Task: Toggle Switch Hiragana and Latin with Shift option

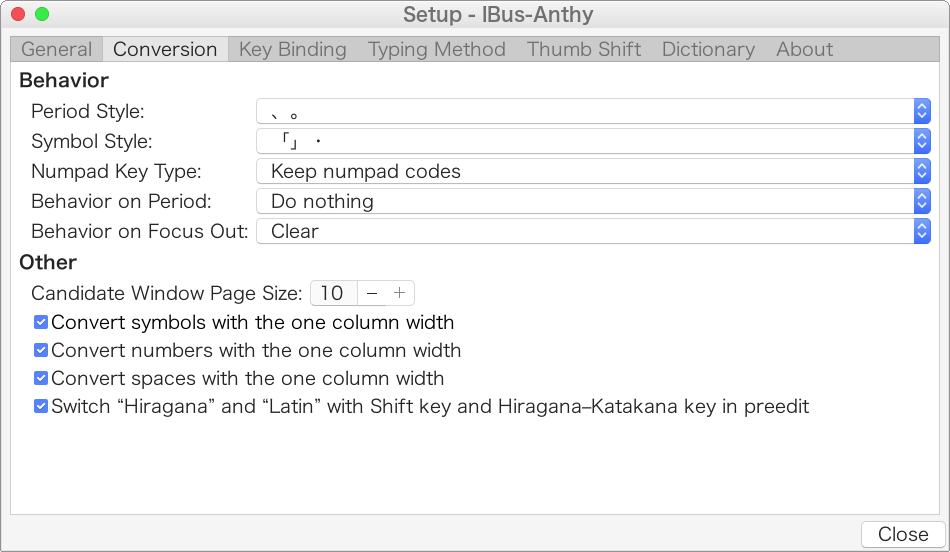Action: coord(41,407)
